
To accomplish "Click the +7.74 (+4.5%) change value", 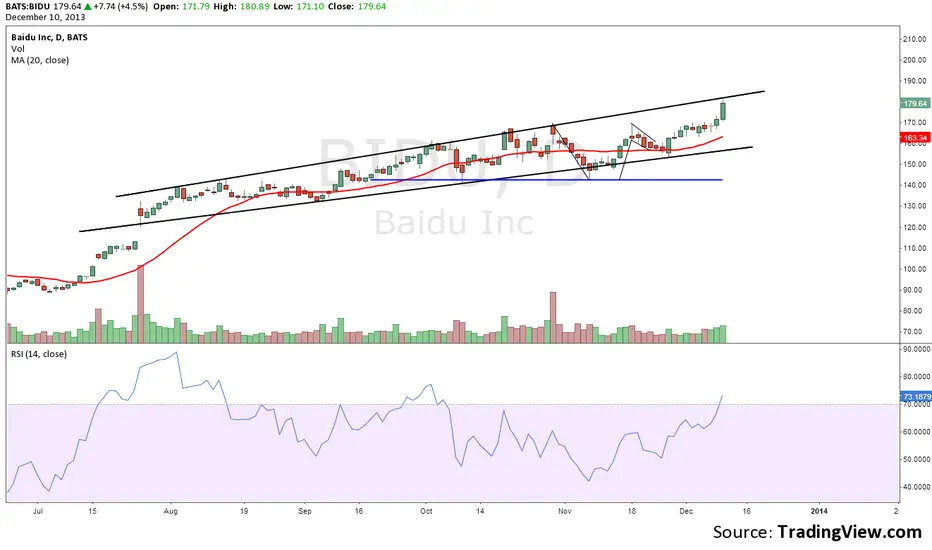I will [x=120, y=7].
